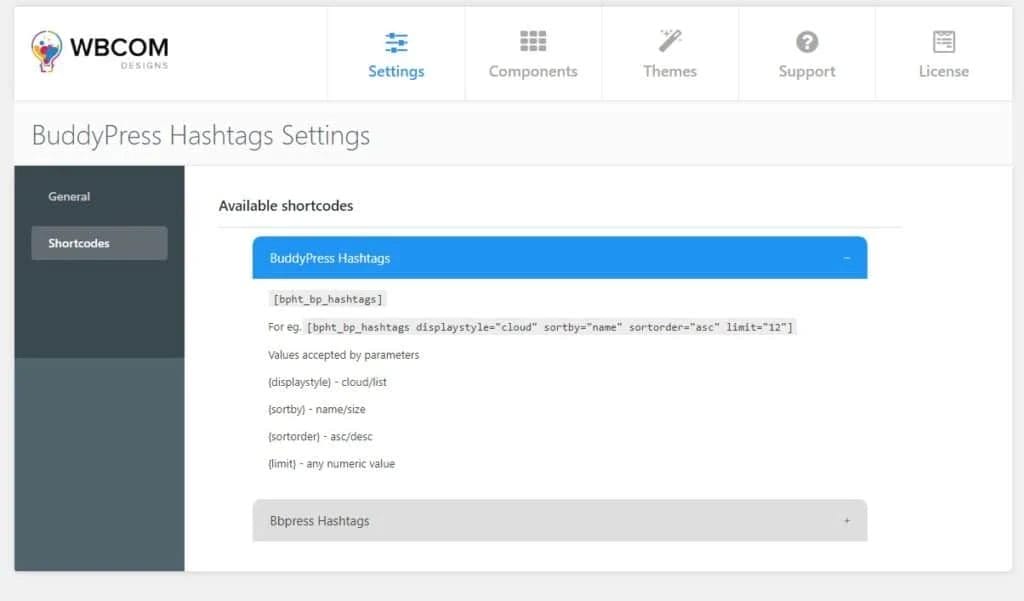Click the [bpht_bp_hashtags] shortcode snippet

point(328,299)
